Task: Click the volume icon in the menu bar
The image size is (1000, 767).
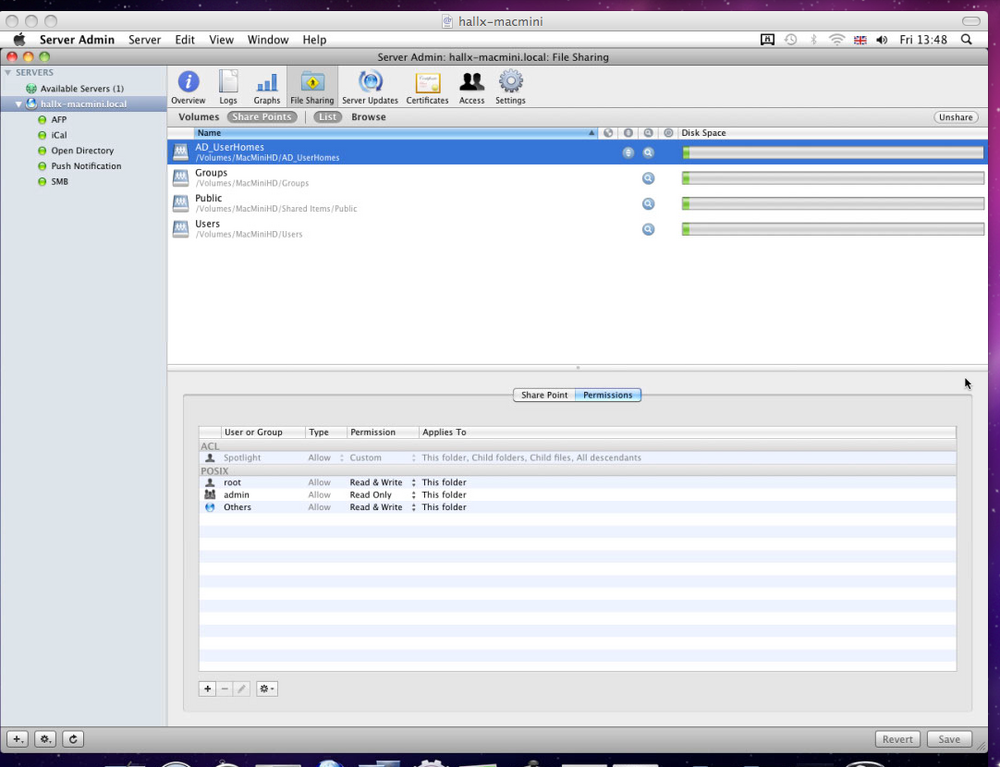Action: [881, 40]
